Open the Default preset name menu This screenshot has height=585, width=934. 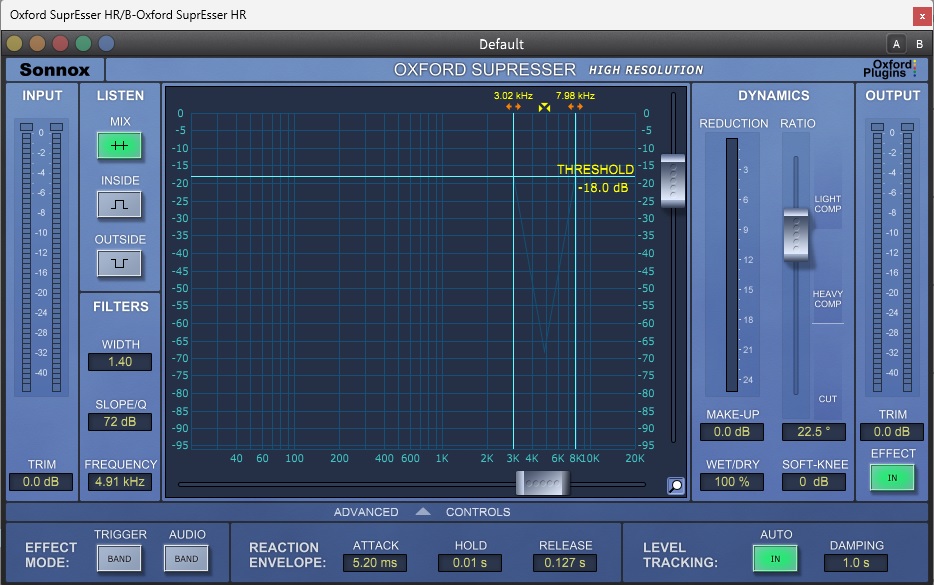(x=501, y=44)
